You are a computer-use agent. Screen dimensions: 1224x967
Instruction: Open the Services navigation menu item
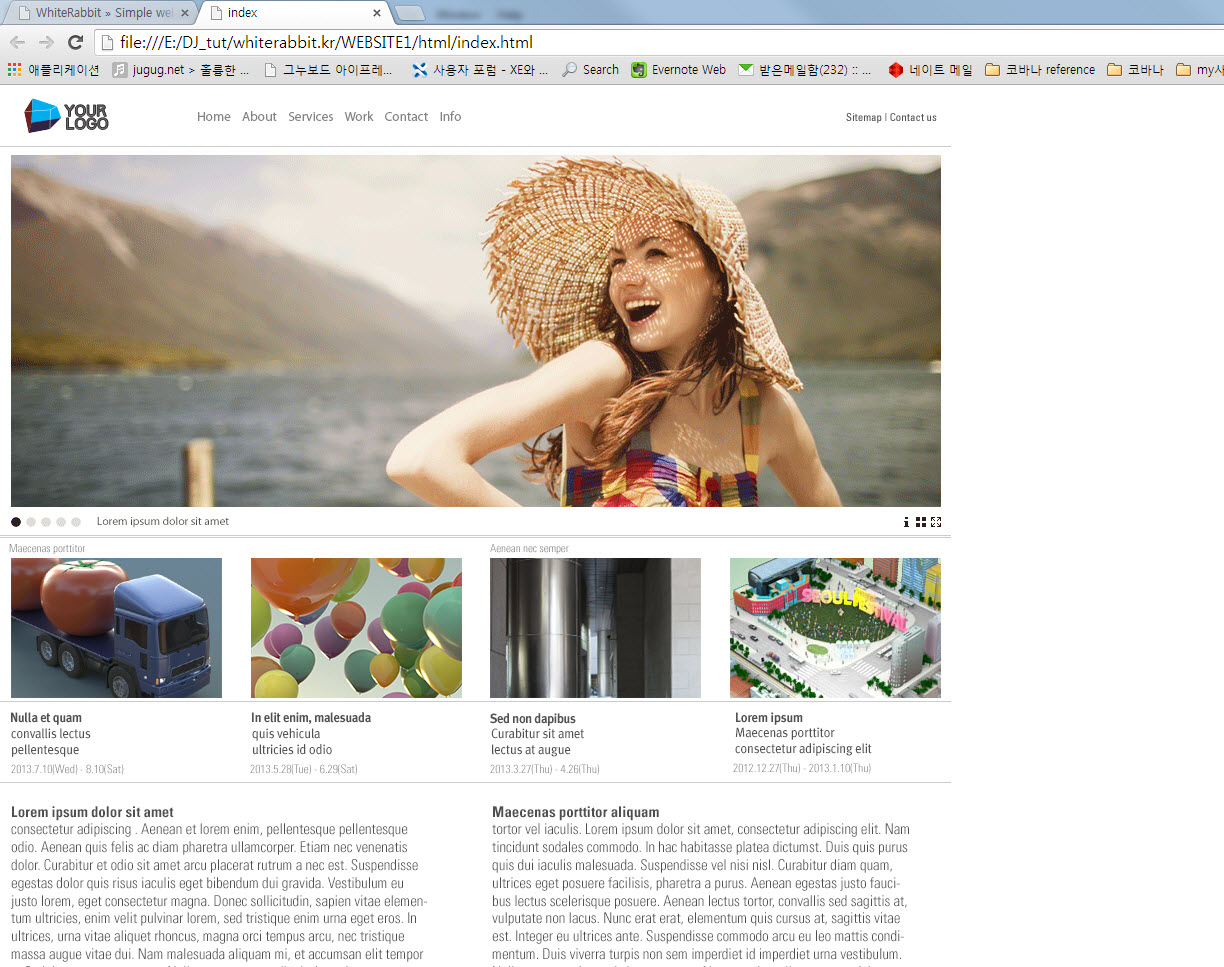[x=310, y=117]
